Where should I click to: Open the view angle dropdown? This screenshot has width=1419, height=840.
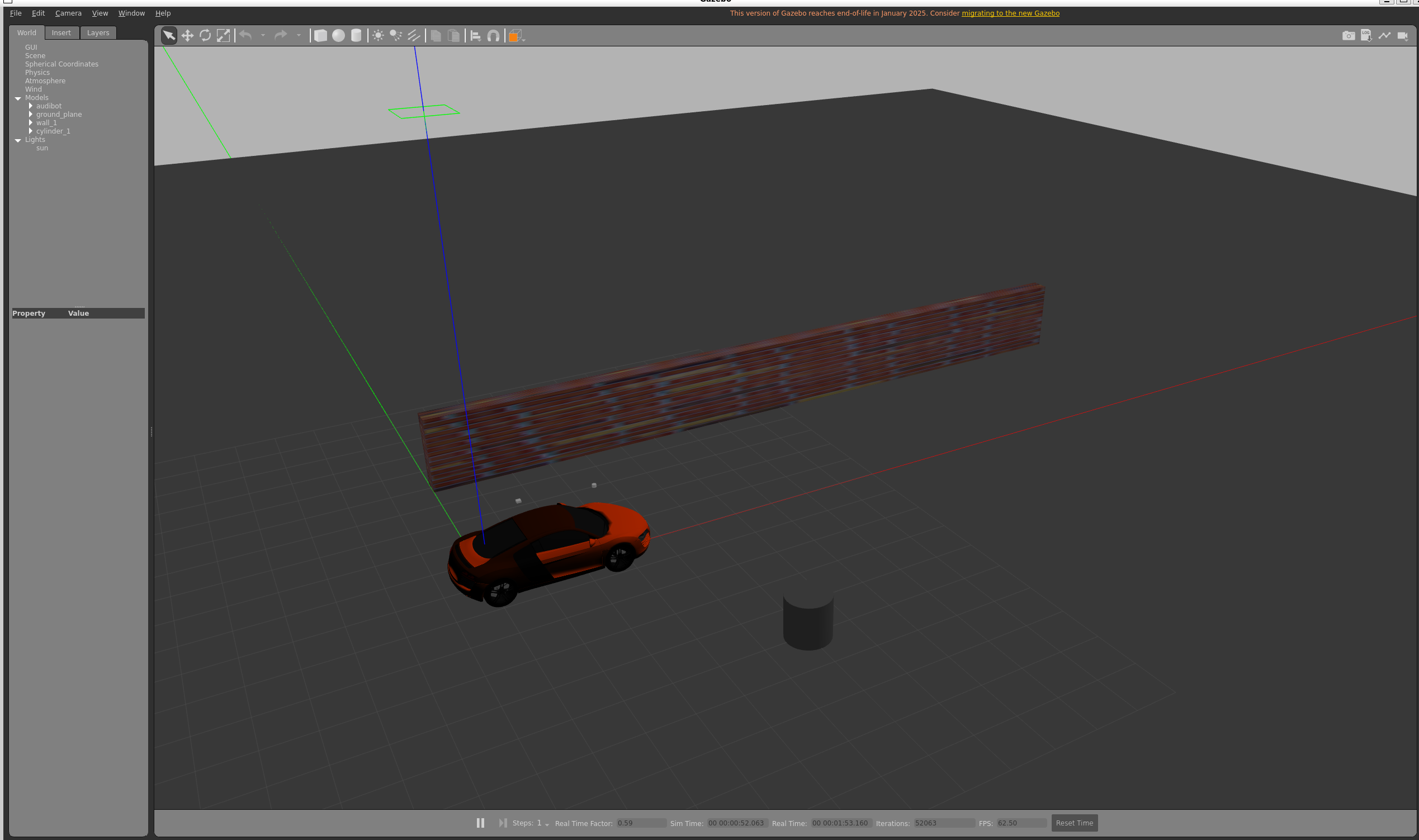tap(516, 36)
